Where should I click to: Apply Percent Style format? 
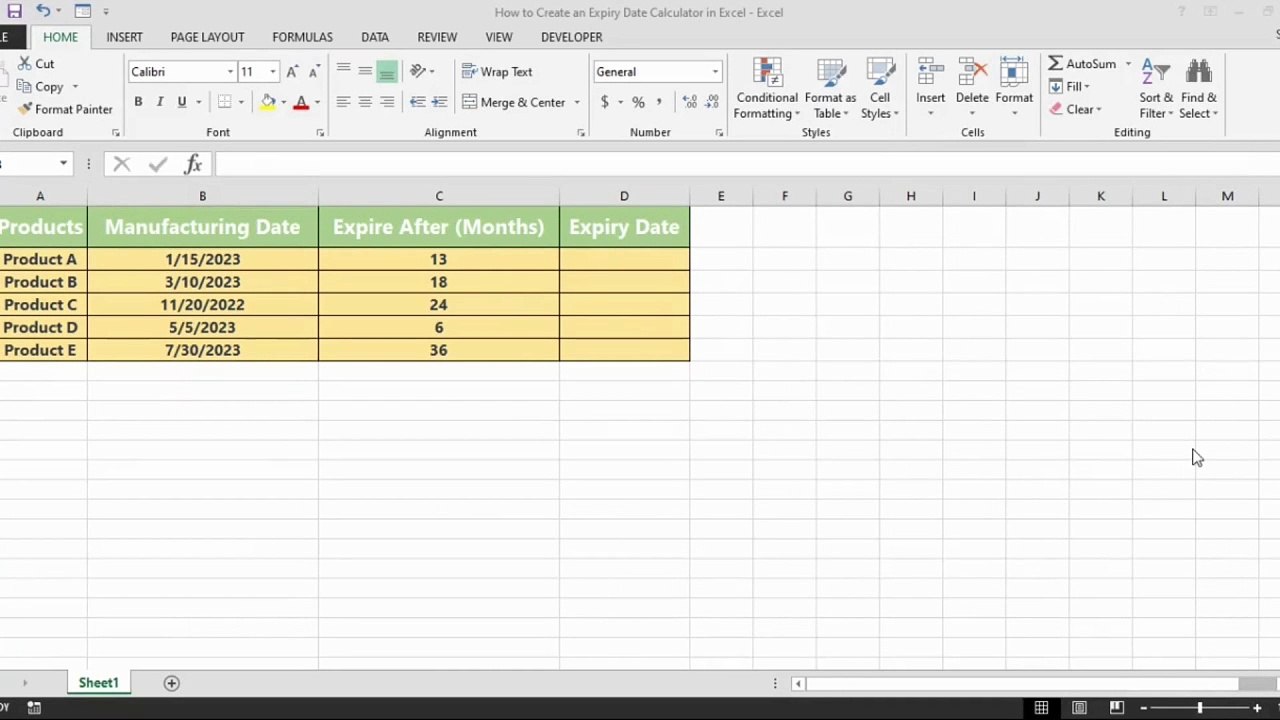[638, 102]
